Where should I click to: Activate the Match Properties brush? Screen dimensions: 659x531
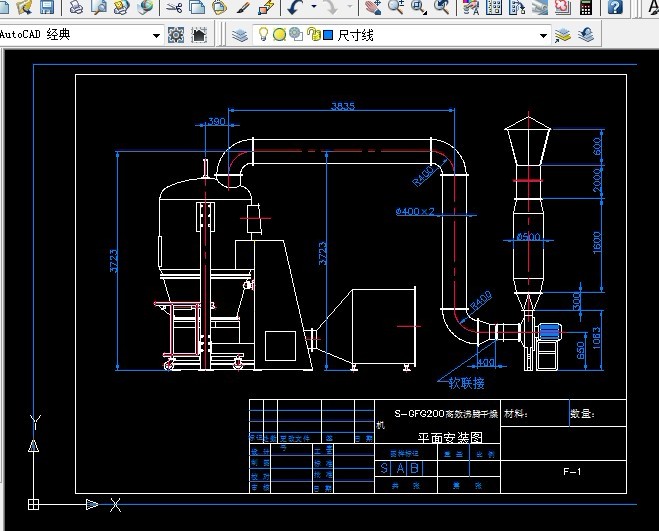243,7
